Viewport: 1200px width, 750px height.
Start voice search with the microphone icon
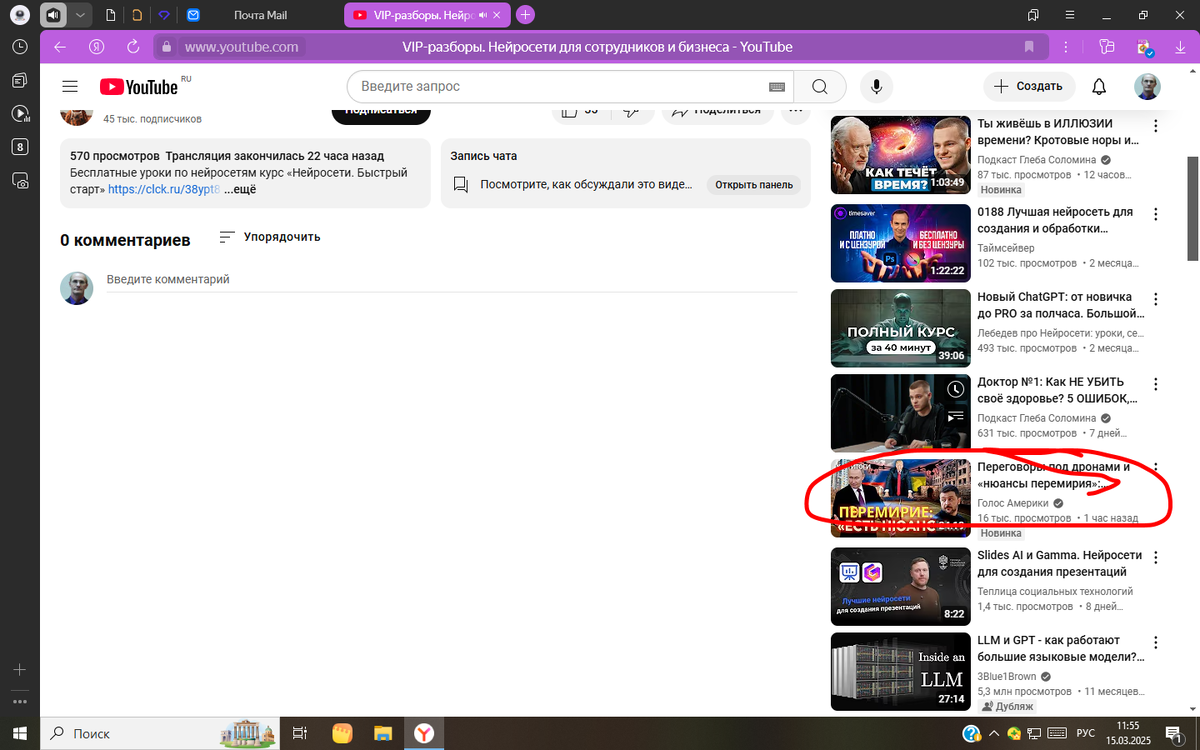coord(876,87)
